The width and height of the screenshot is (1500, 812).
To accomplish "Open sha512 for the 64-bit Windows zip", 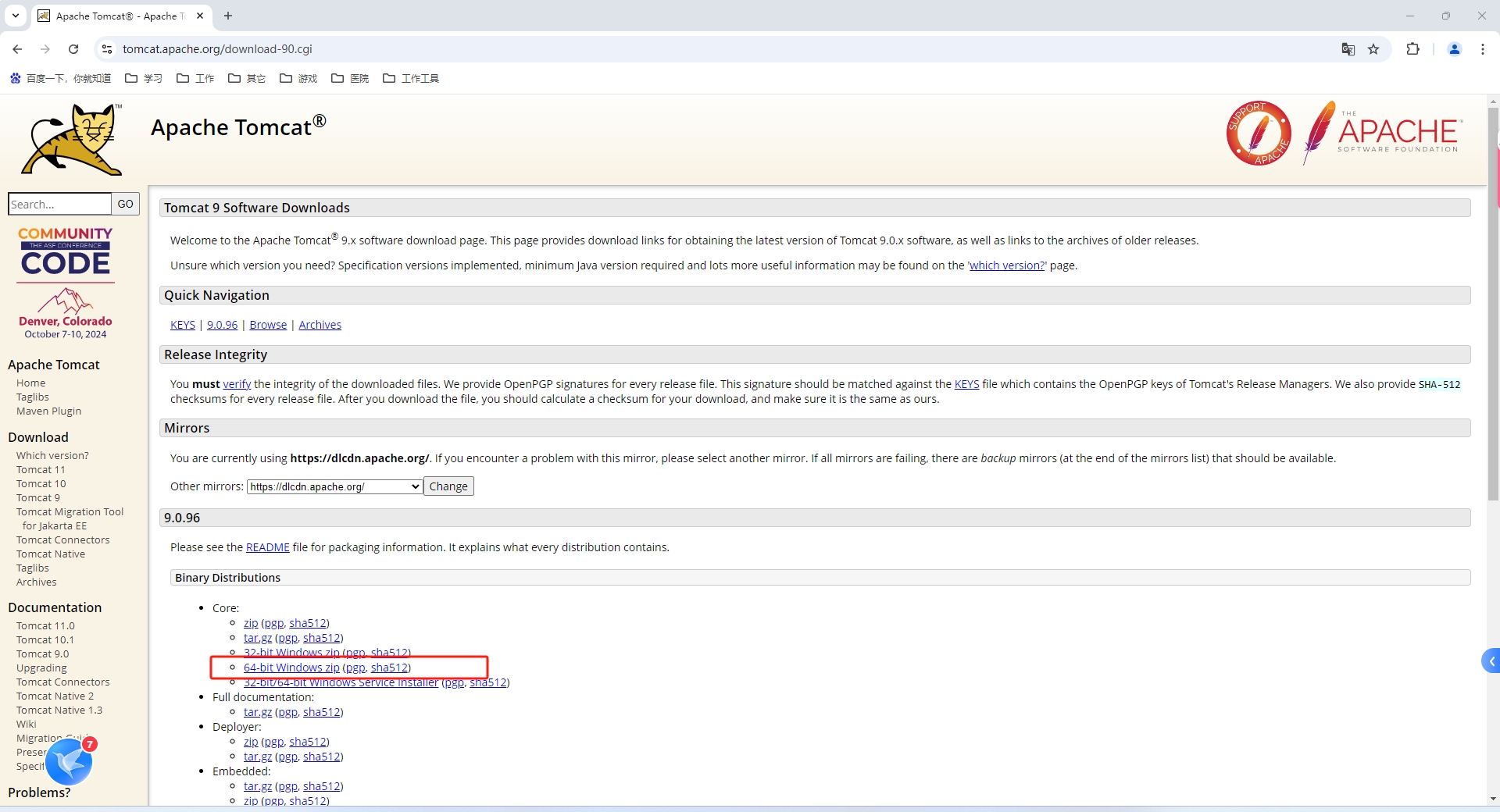I will [x=389, y=668].
